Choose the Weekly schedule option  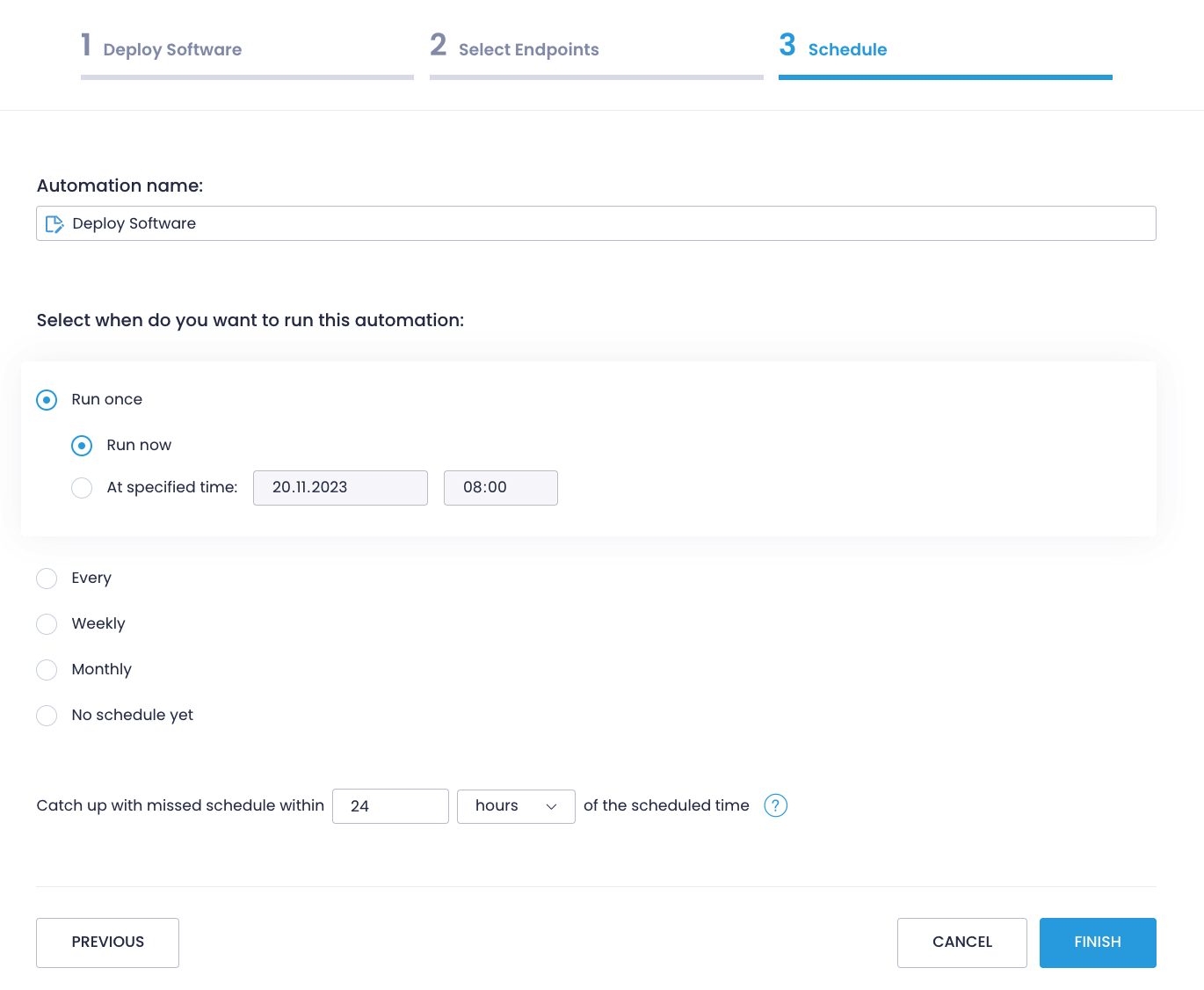tap(47, 624)
